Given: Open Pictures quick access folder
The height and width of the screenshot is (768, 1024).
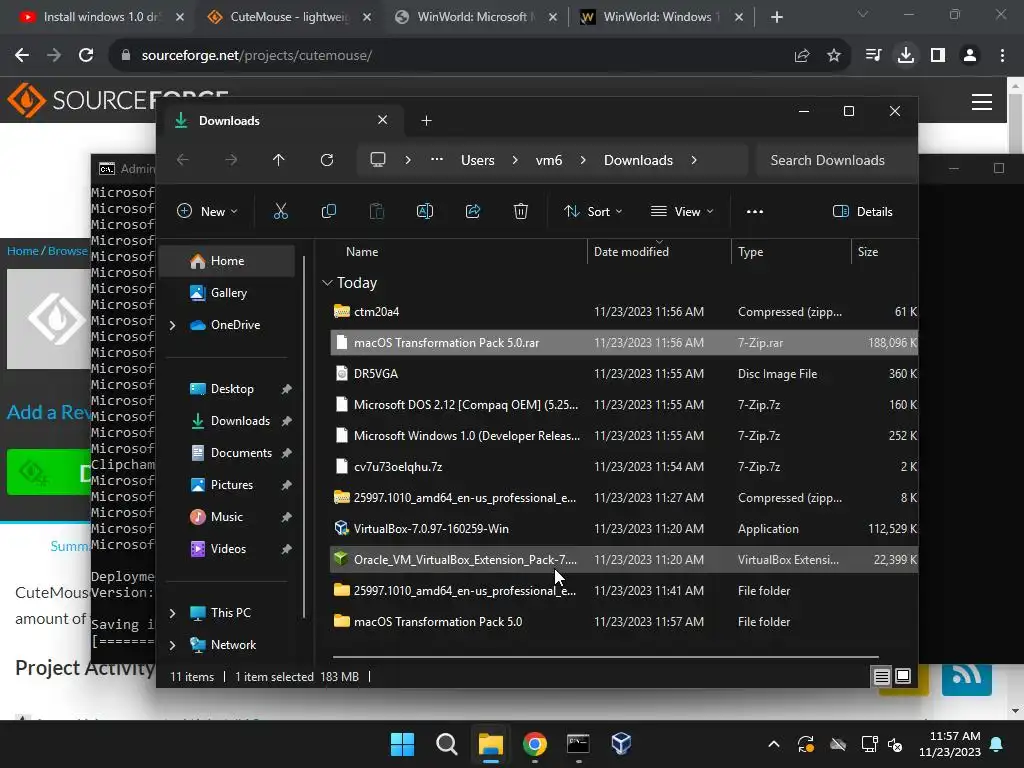Looking at the screenshot, I should [232, 485].
